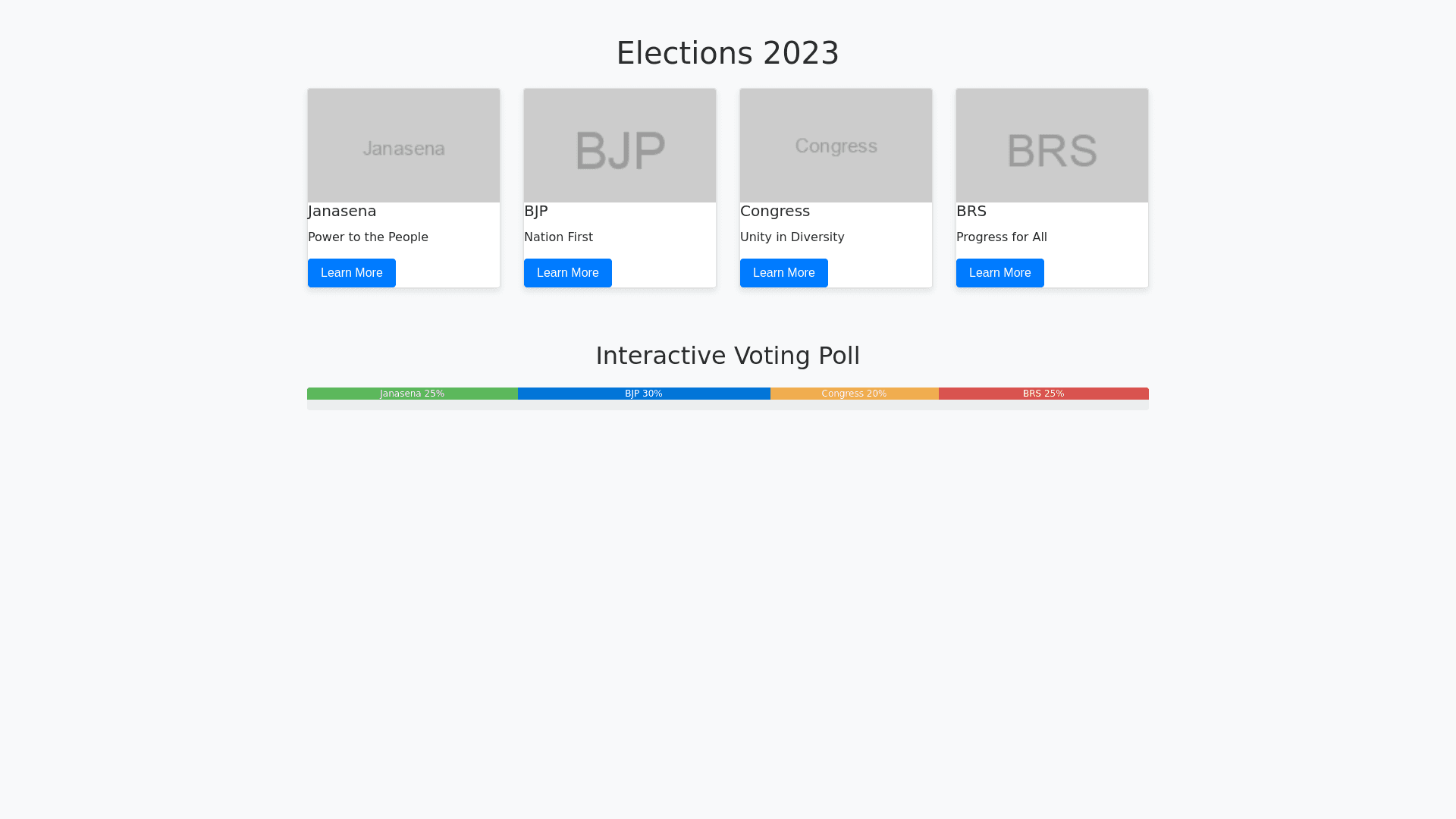
Task: Select the blue BJP 30% poll segment
Action: point(644,394)
